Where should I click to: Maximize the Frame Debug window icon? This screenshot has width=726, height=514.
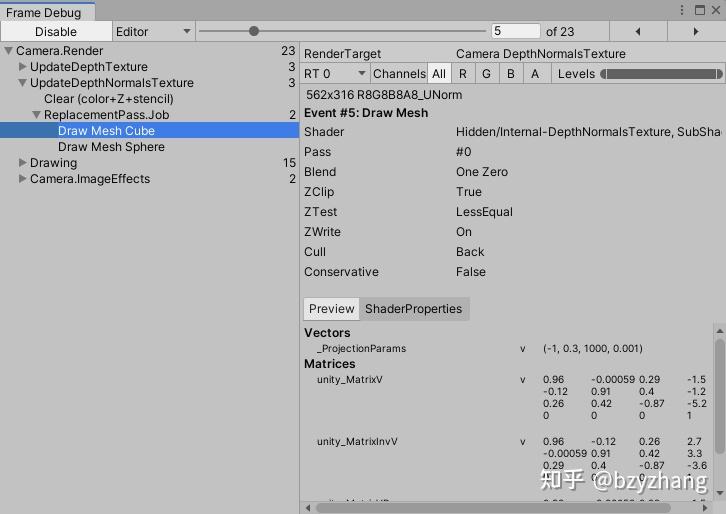(700, 10)
